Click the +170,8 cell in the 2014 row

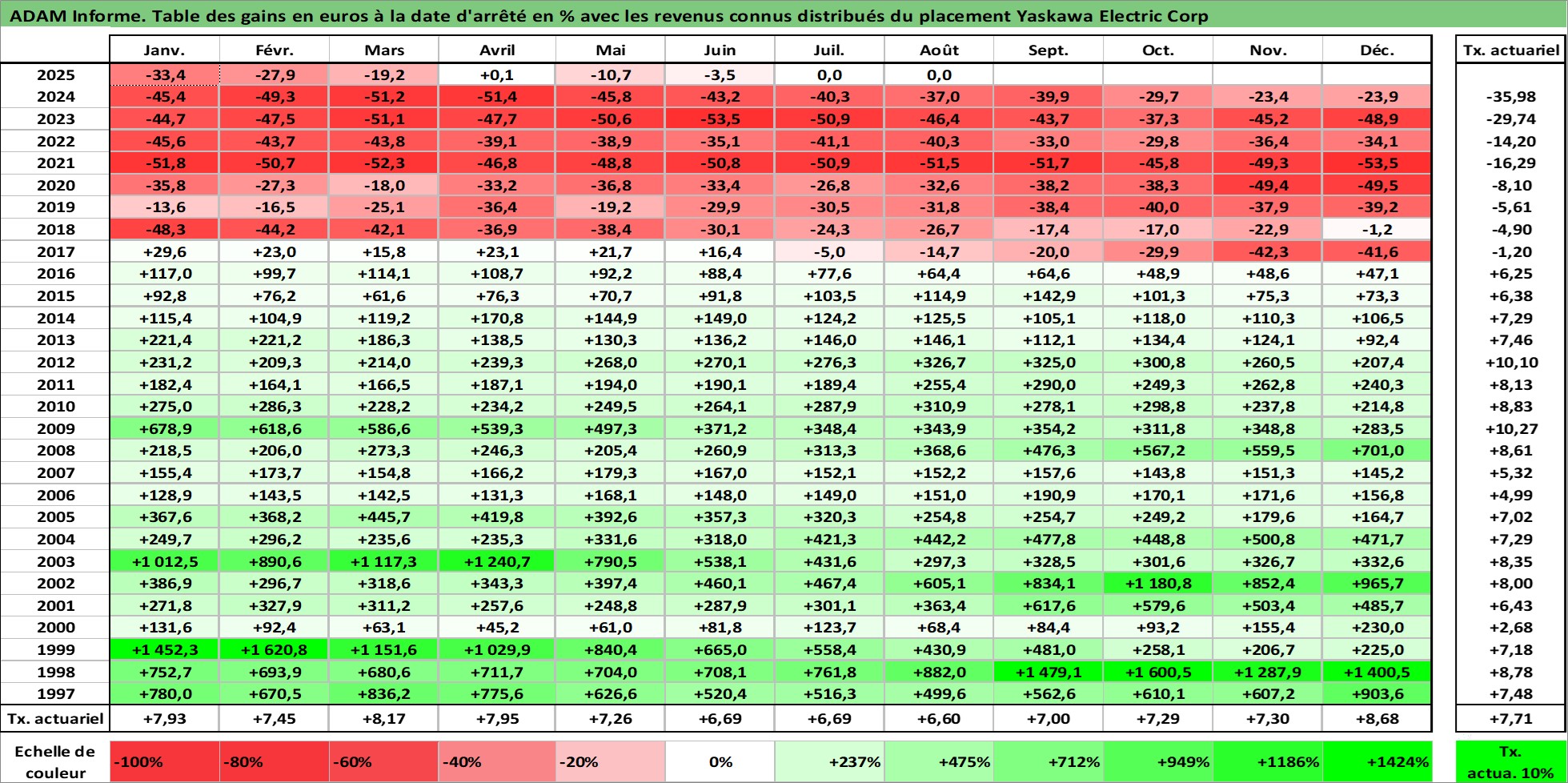(497, 318)
